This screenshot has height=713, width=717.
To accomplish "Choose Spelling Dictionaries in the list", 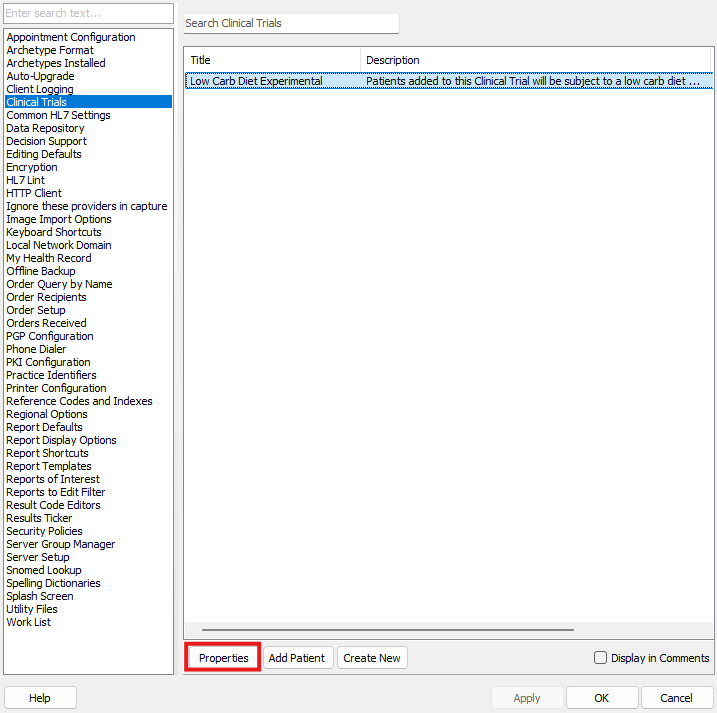I will [x=53, y=583].
